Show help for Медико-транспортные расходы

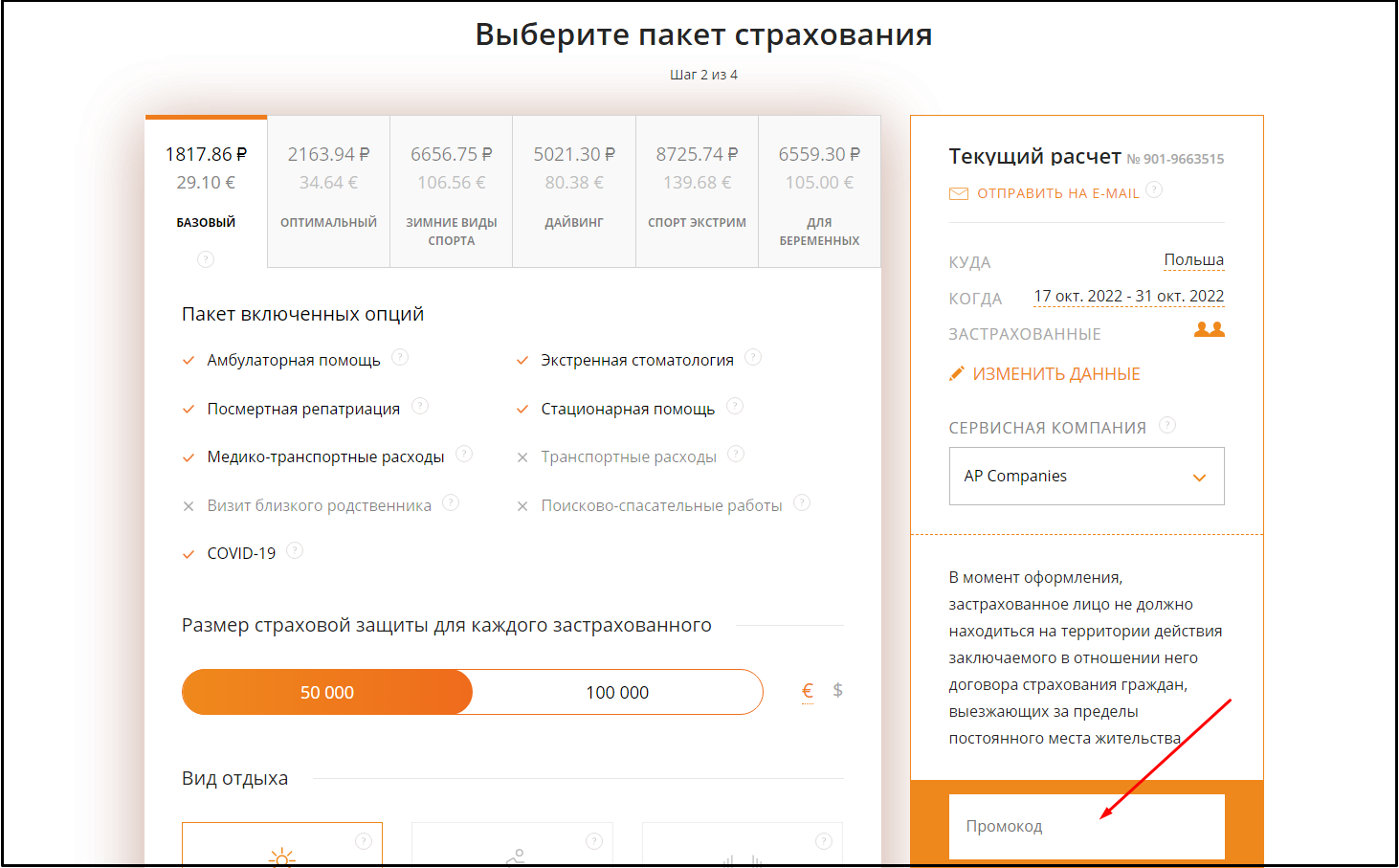coord(464,454)
